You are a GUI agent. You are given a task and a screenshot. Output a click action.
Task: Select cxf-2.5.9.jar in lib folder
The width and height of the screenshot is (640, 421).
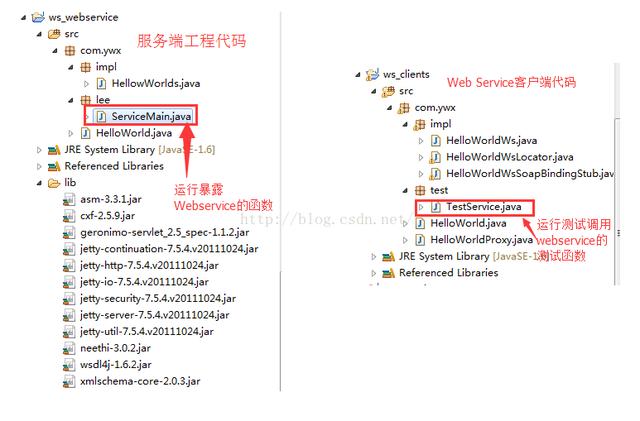pyautogui.click(x=108, y=216)
